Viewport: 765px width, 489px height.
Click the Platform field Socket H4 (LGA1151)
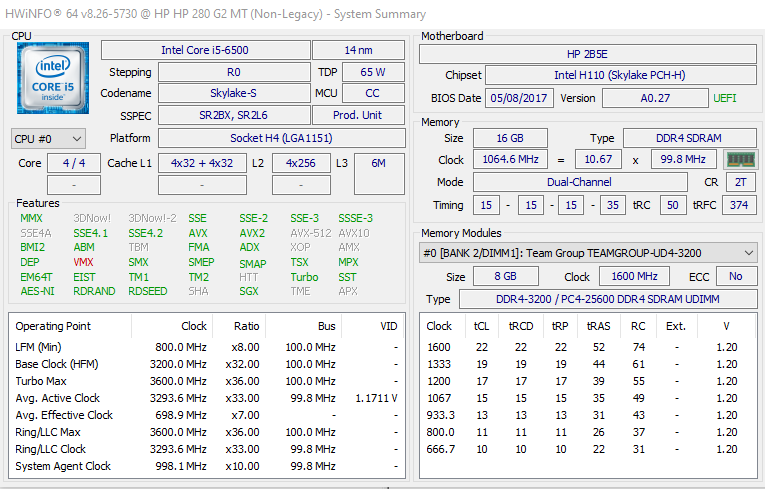[282, 138]
